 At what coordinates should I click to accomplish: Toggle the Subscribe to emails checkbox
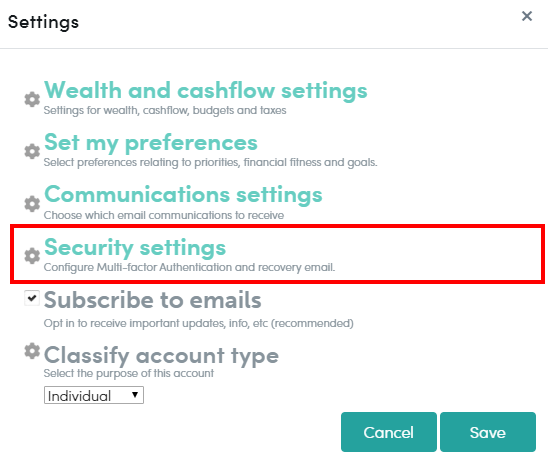(32, 298)
